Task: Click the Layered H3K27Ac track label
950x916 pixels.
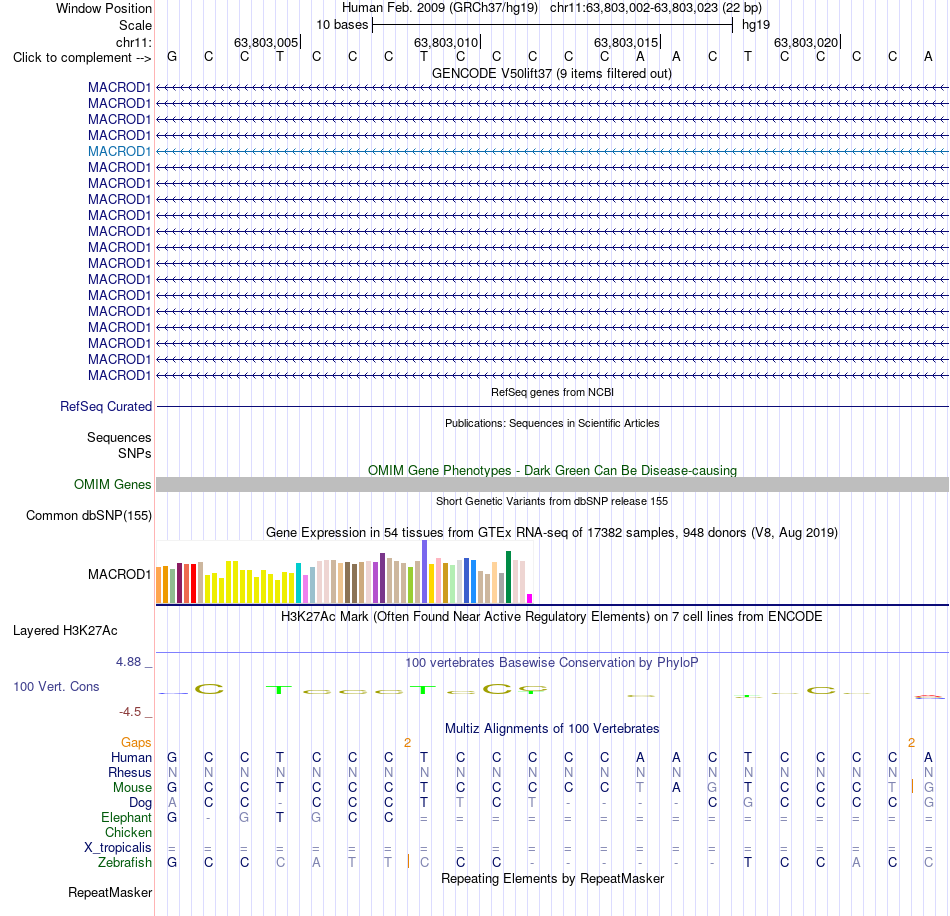Action: click(x=65, y=631)
